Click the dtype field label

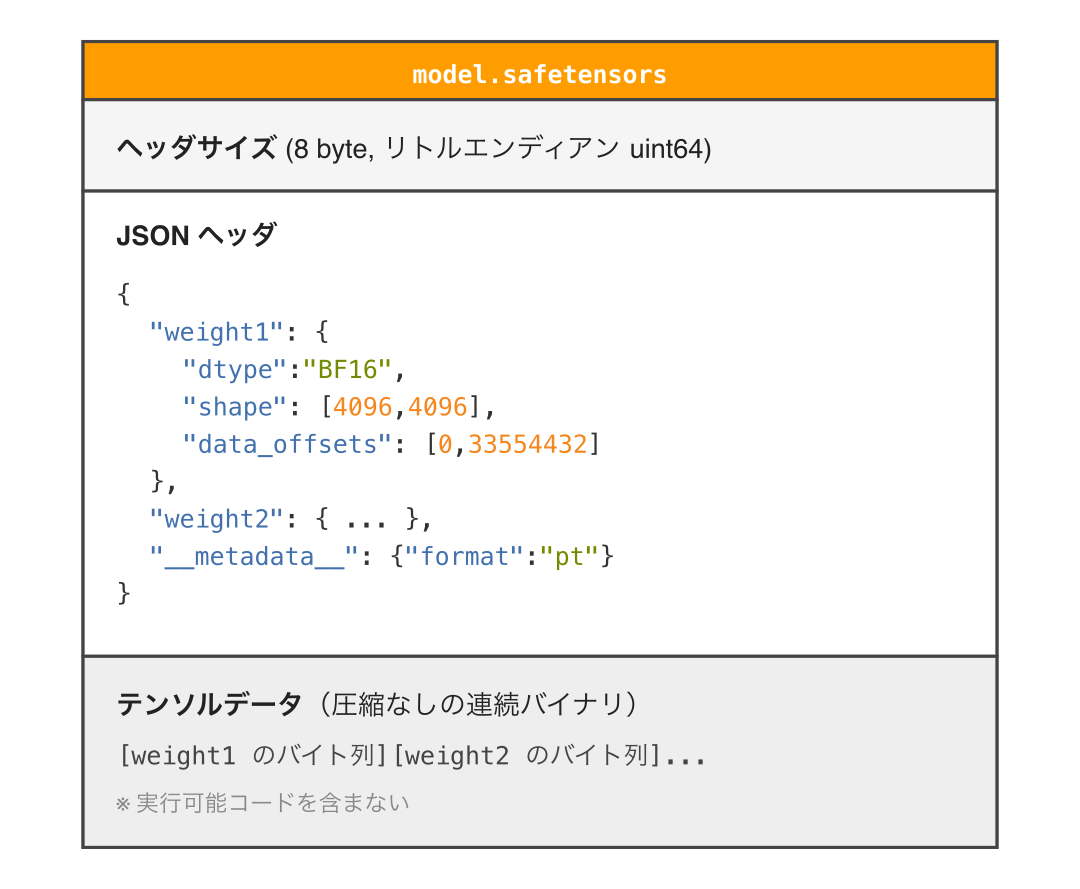242,369
